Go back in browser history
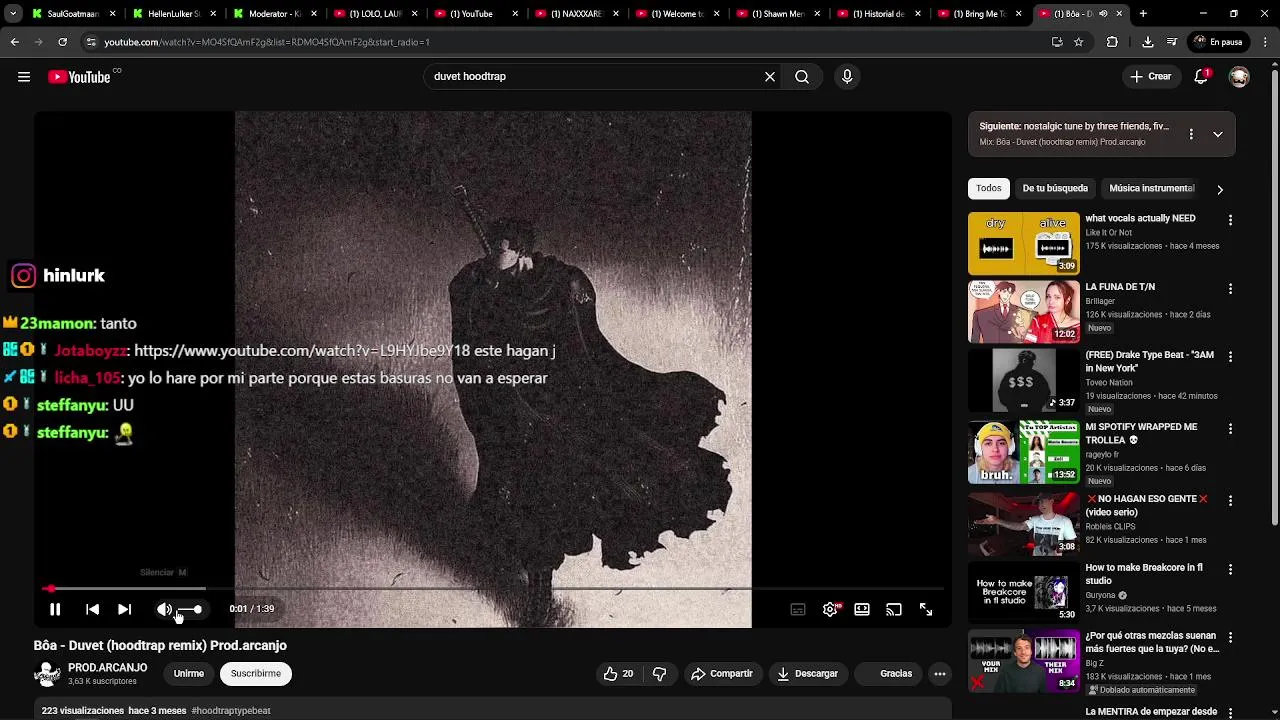The width and height of the screenshot is (1280, 720). click(x=14, y=42)
